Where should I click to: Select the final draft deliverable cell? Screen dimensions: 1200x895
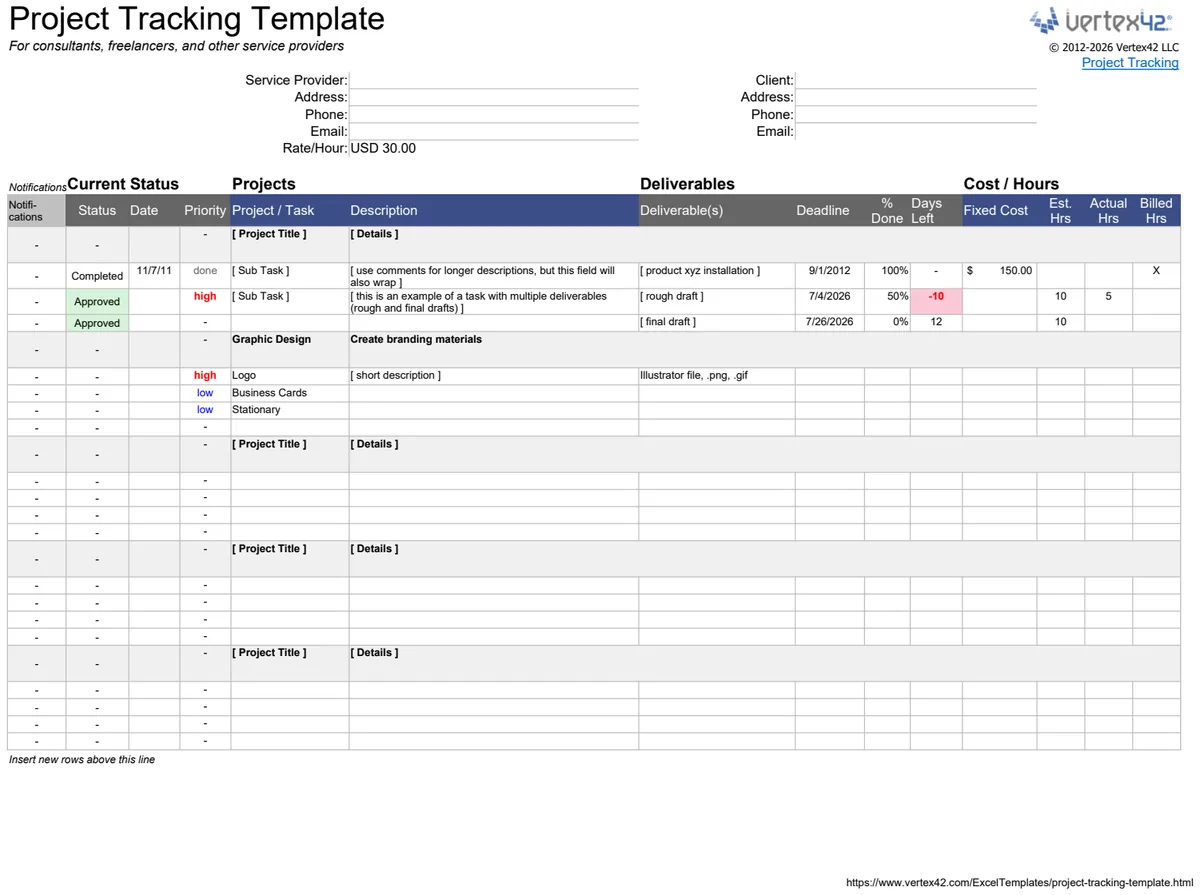click(x=717, y=322)
